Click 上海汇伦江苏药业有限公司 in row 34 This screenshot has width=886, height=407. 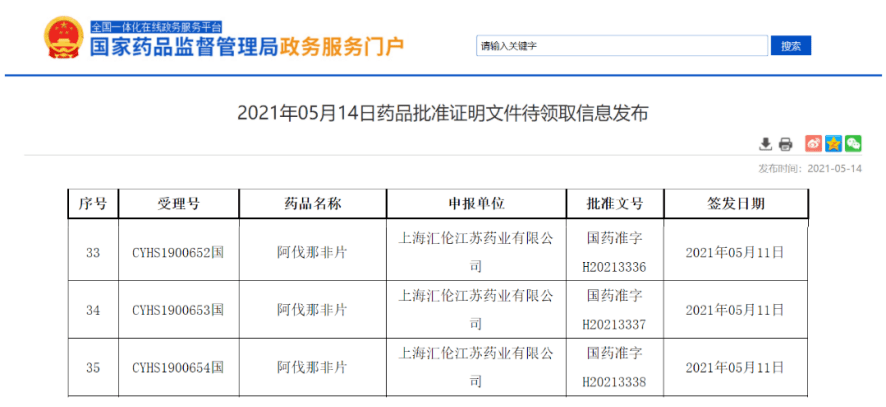pyautogui.click(x=476, y=310)
